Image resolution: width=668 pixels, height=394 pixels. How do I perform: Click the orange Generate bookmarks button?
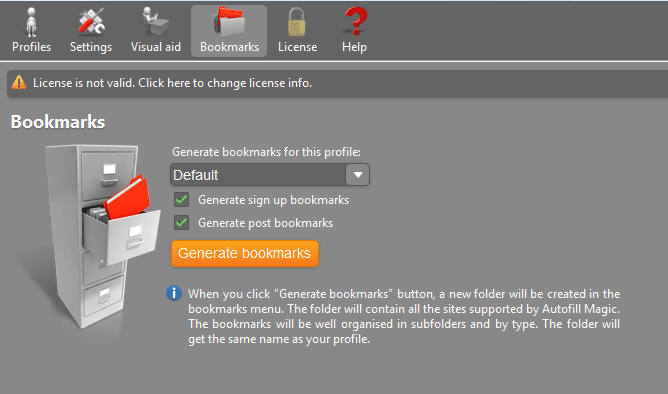[245, 253]
